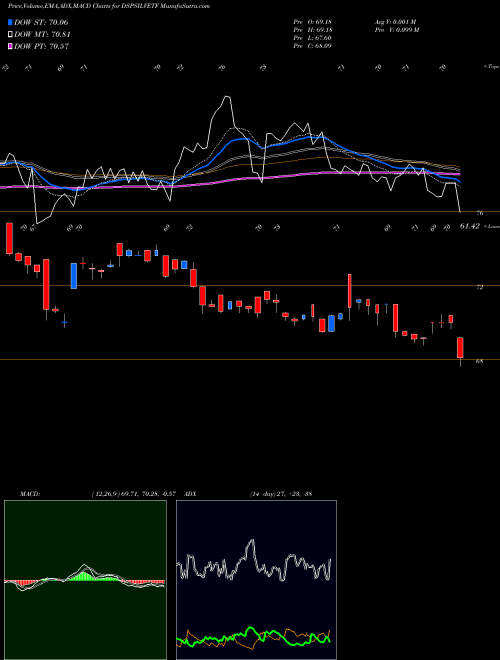Open the ADX indicator chart panel

coord(256,580)
